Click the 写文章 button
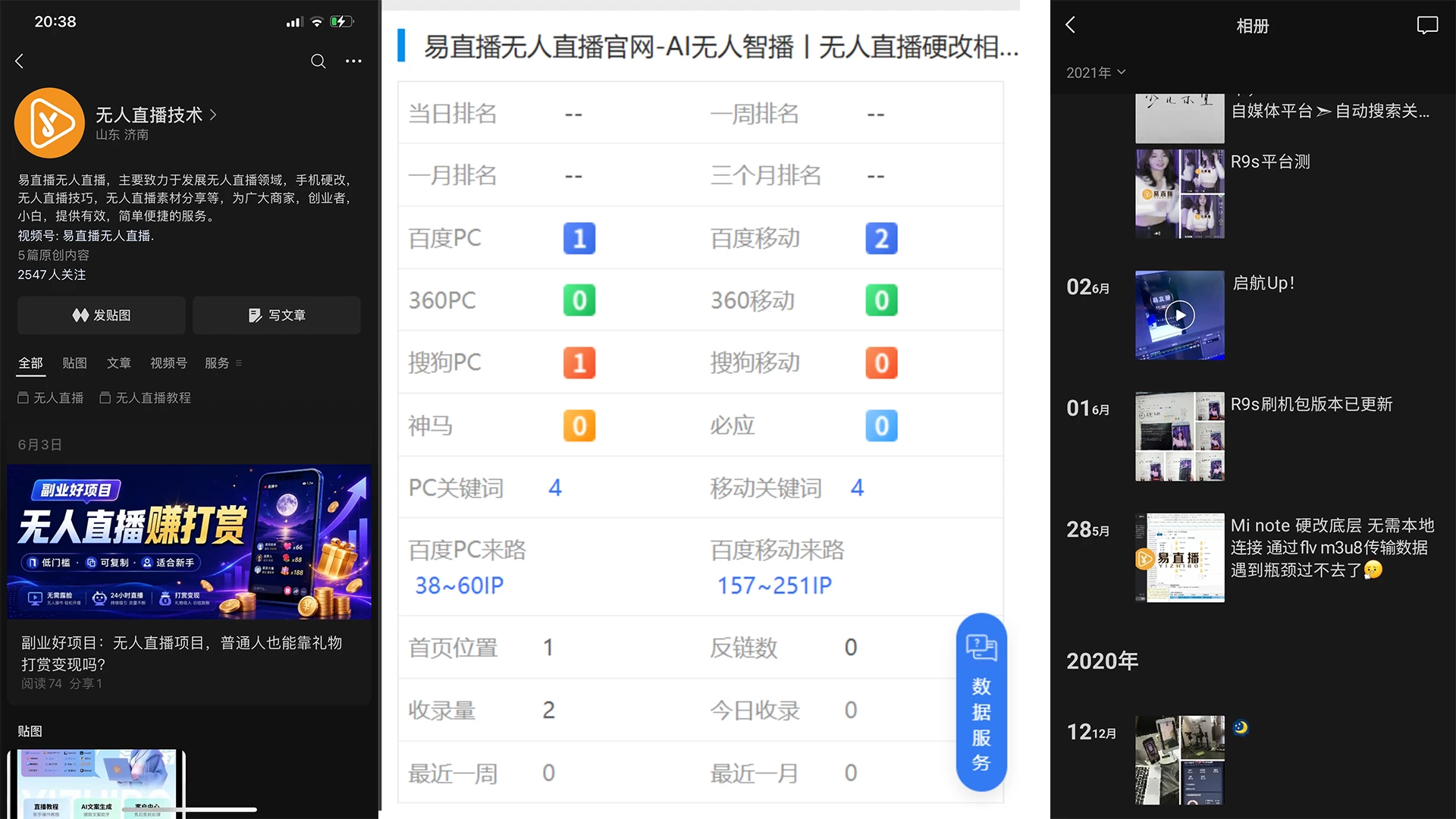 277,315
